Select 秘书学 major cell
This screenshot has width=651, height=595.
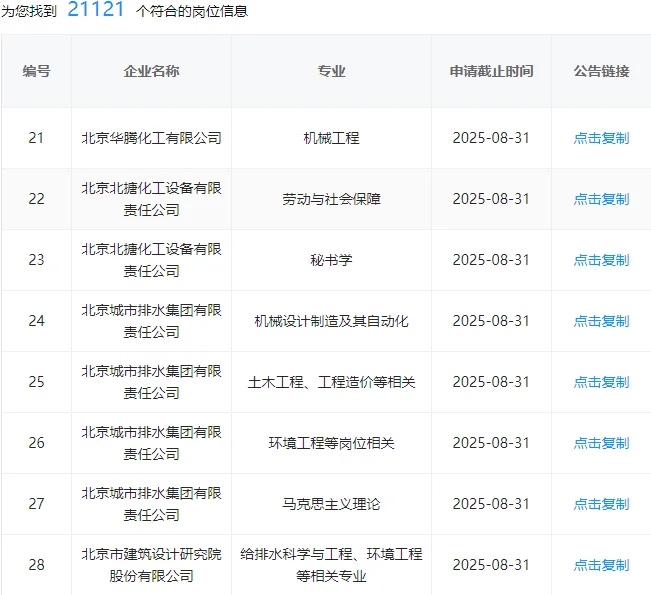point(331,260)
